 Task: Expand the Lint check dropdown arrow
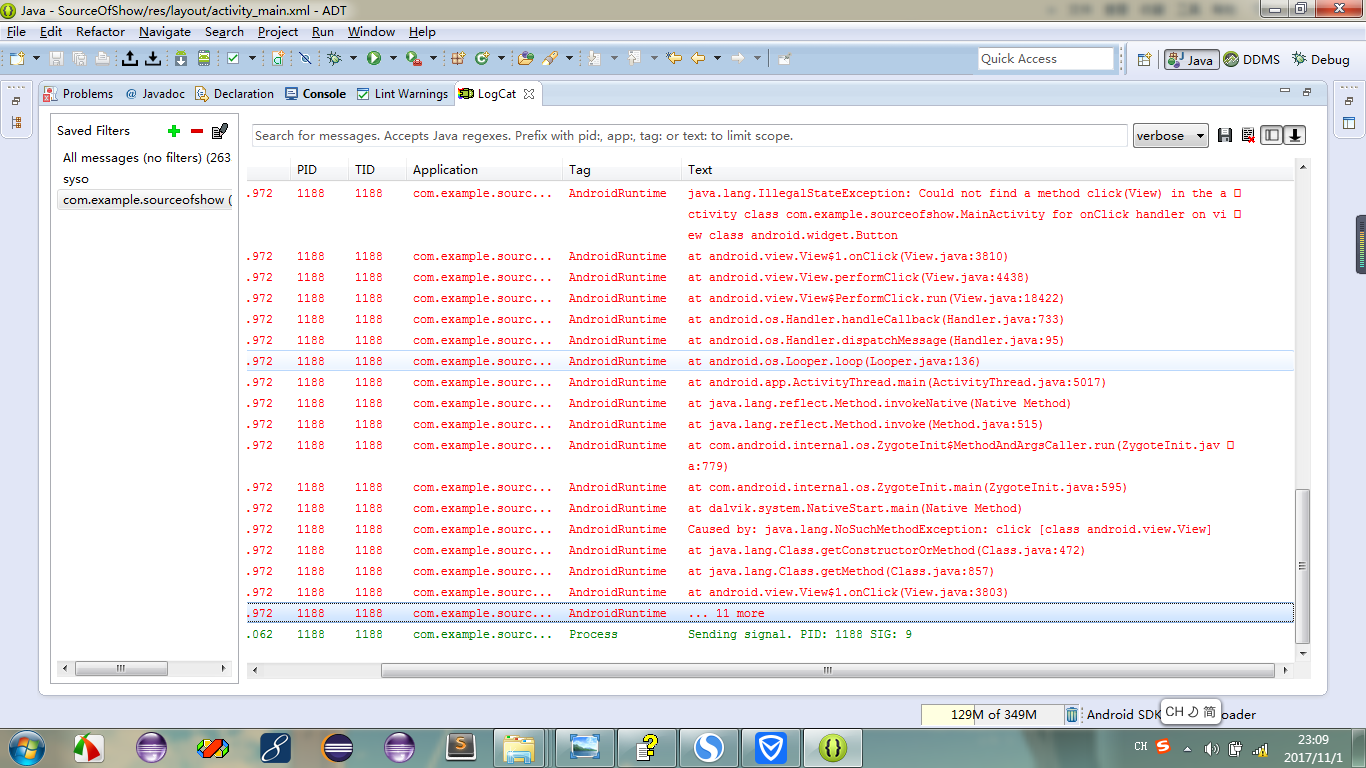(x=252, y=59)
